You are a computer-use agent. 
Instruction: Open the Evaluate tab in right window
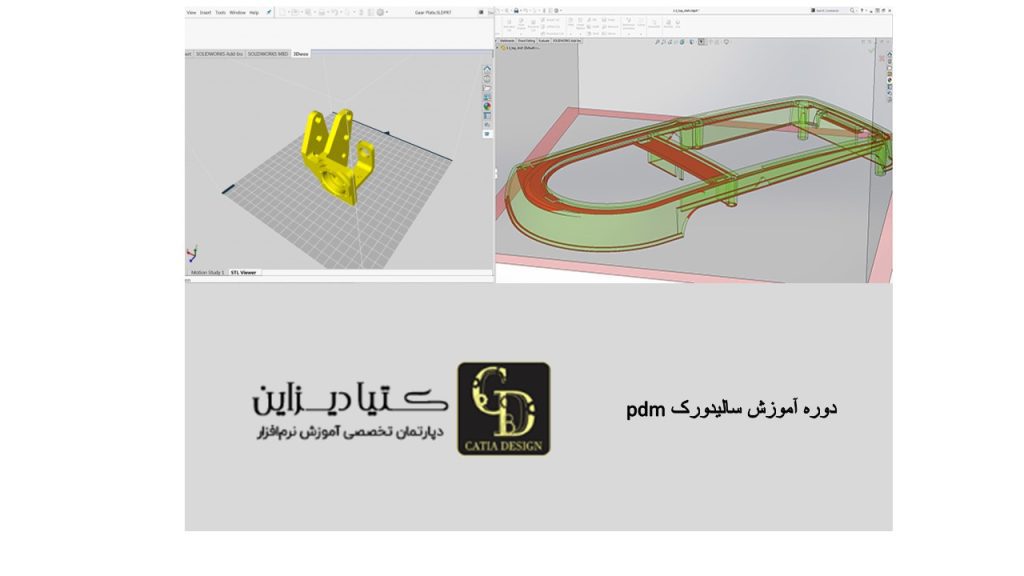coord(544,41)
